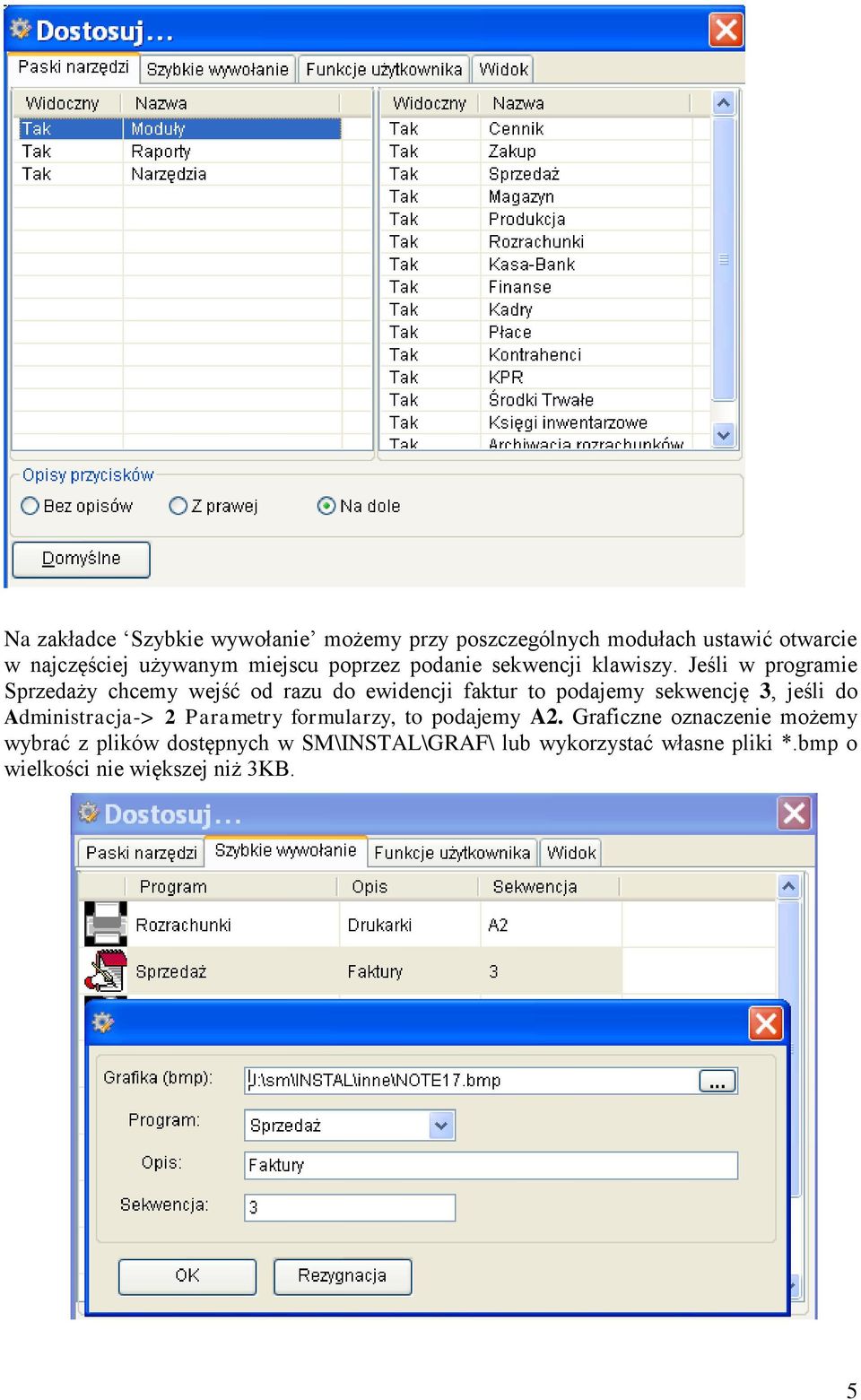Click gear icon in top Dostosuj title bar
This screenshot has width=861, height=1400.
20,29
